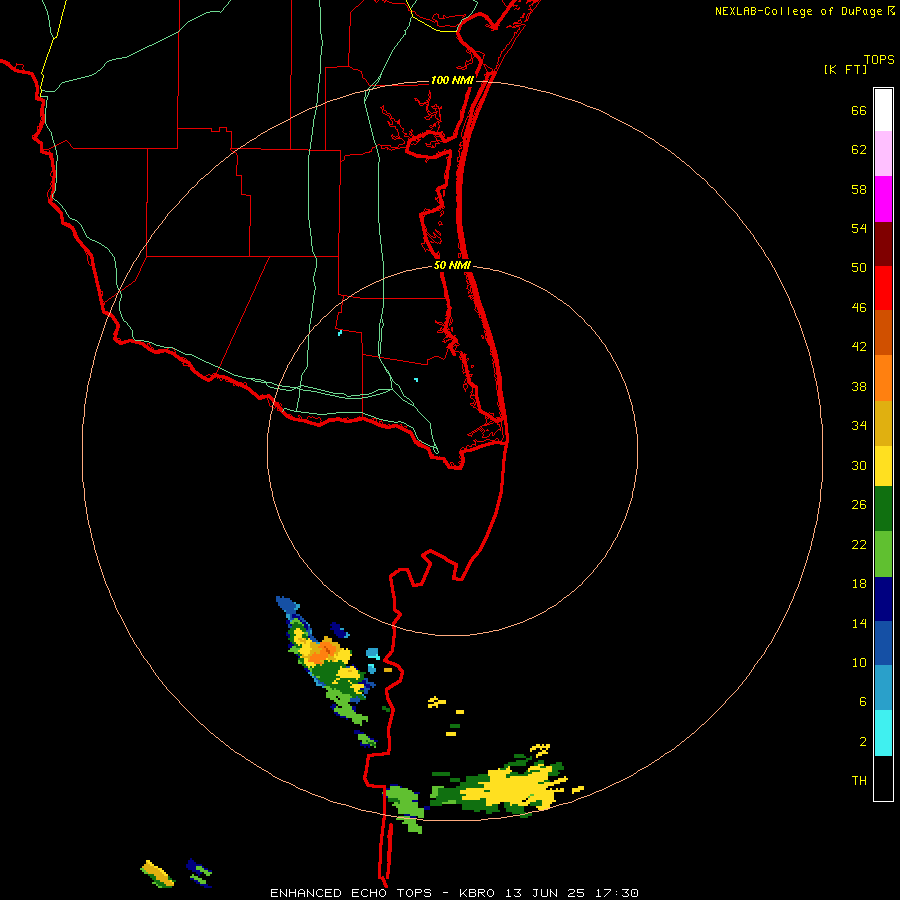
Task: Click the "NEXLAB-College of DuPage" credit text
Action: (798, 11)
